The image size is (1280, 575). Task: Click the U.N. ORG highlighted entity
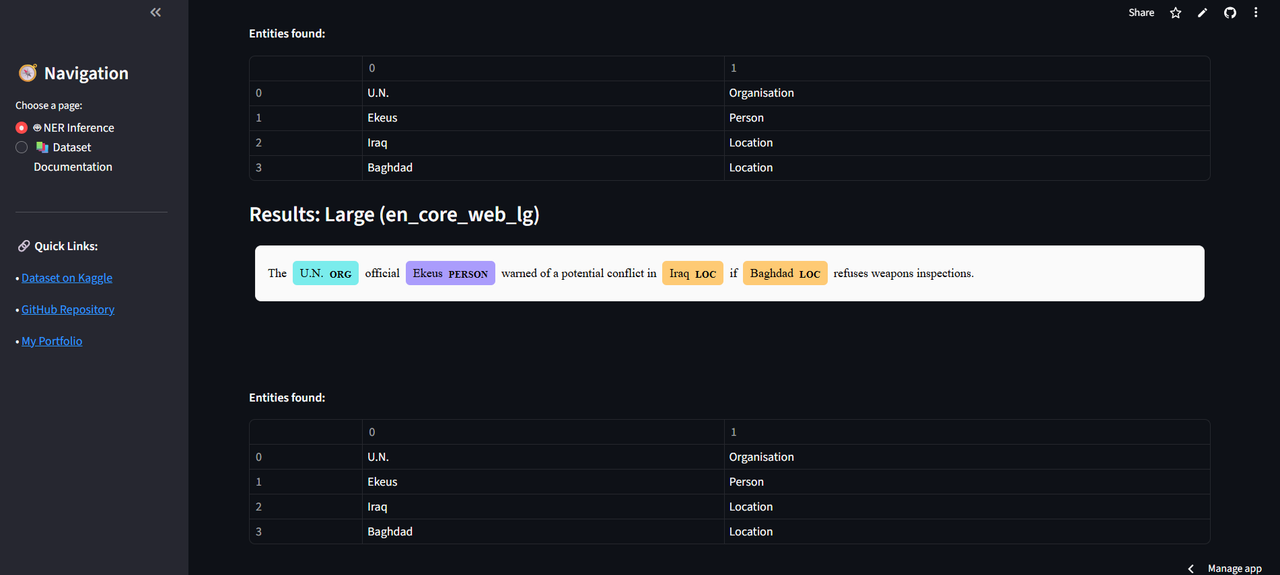click(x=325, y=273)
